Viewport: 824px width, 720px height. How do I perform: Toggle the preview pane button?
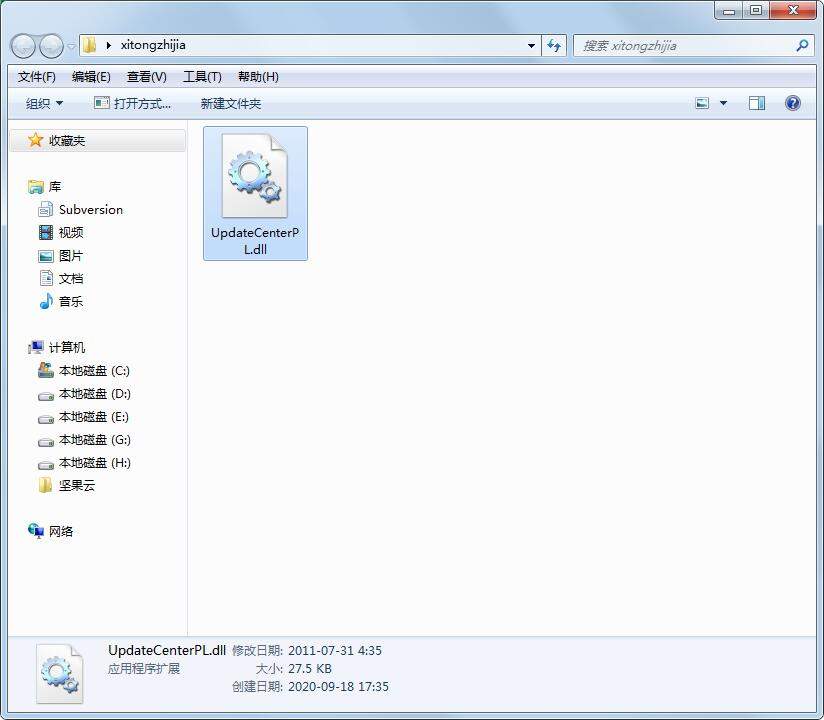756,102
